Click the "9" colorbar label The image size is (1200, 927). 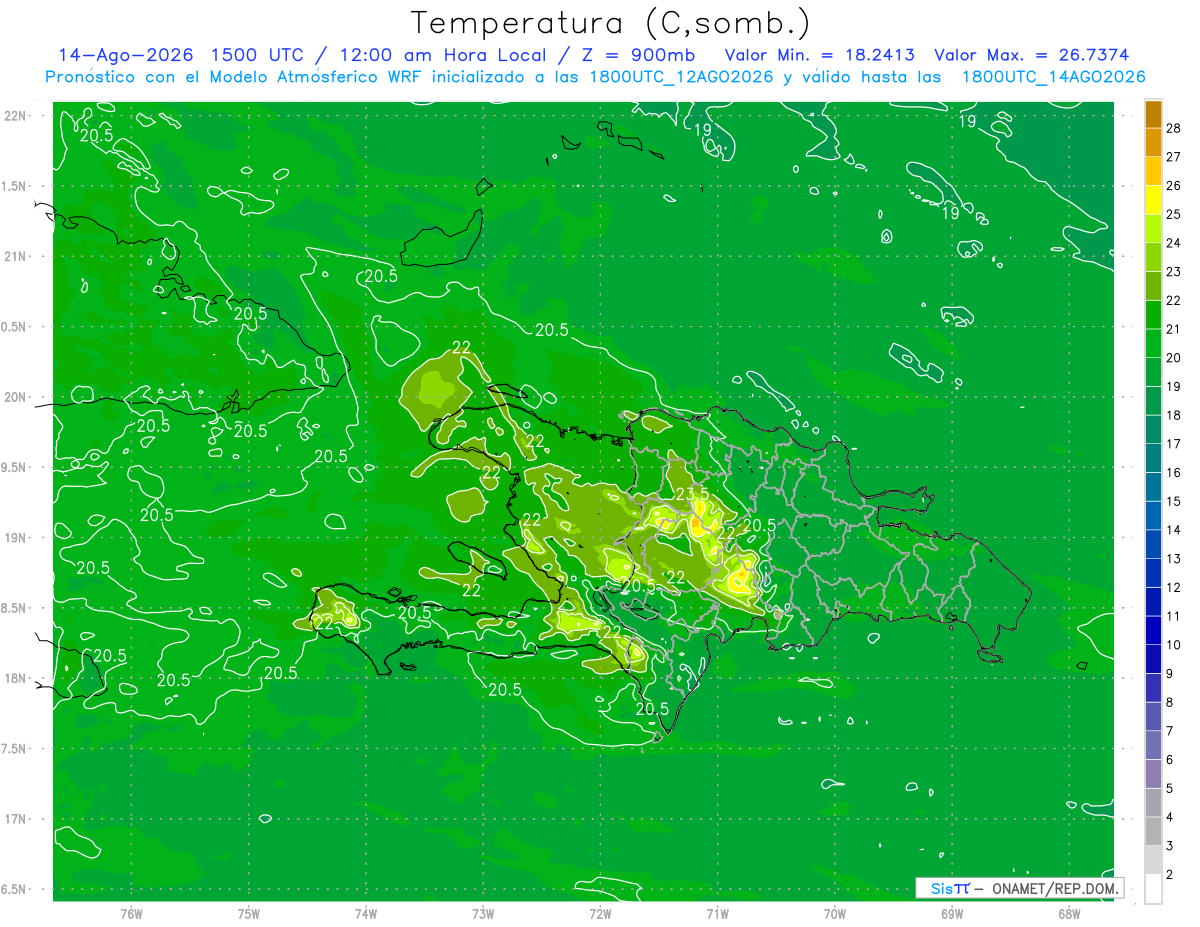point(1171,674)
